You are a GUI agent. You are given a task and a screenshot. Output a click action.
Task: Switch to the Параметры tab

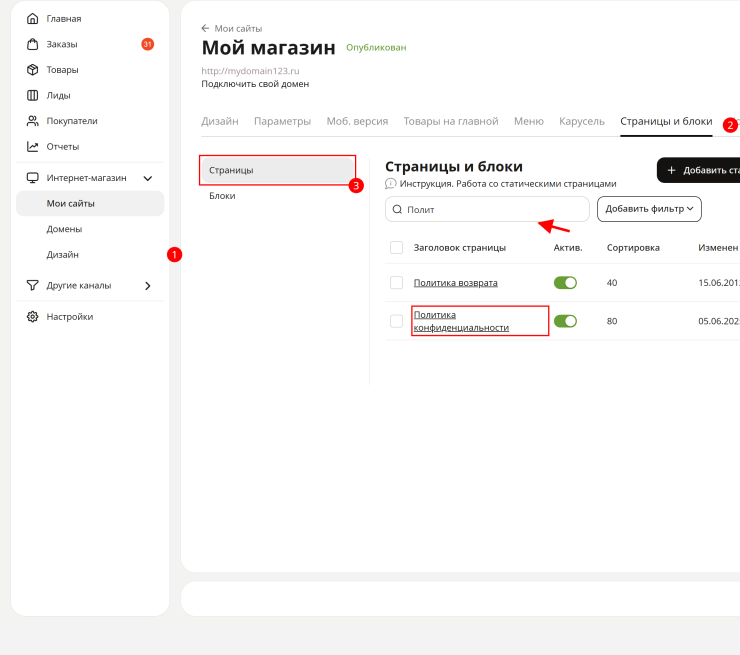click(283, 121)
